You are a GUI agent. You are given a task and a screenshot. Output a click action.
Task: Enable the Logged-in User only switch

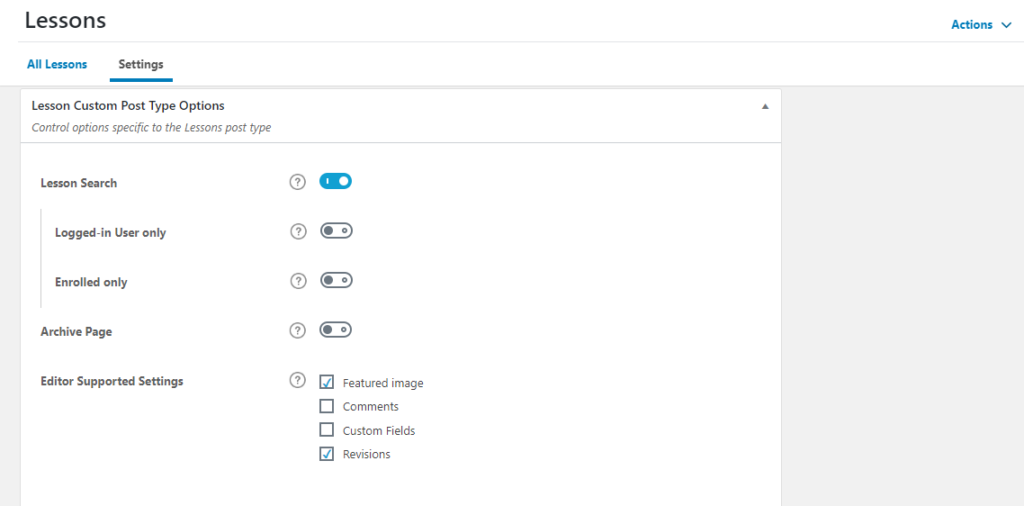[336, 231]
